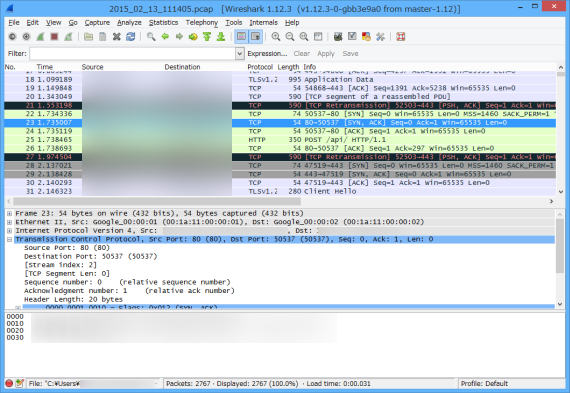570x393 pixels.
Task: Restart the running live capture
Action: point(68,37)
